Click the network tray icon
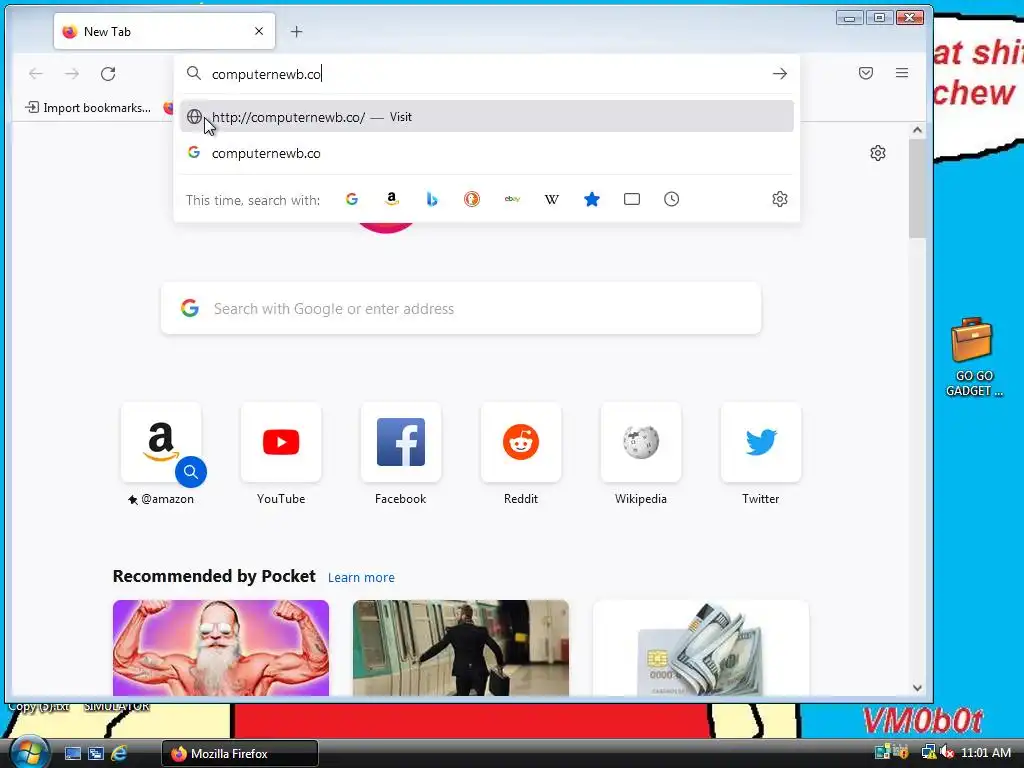Image resolution: width=1024 pixels, height=768 pixels. (x=928, y=753)
